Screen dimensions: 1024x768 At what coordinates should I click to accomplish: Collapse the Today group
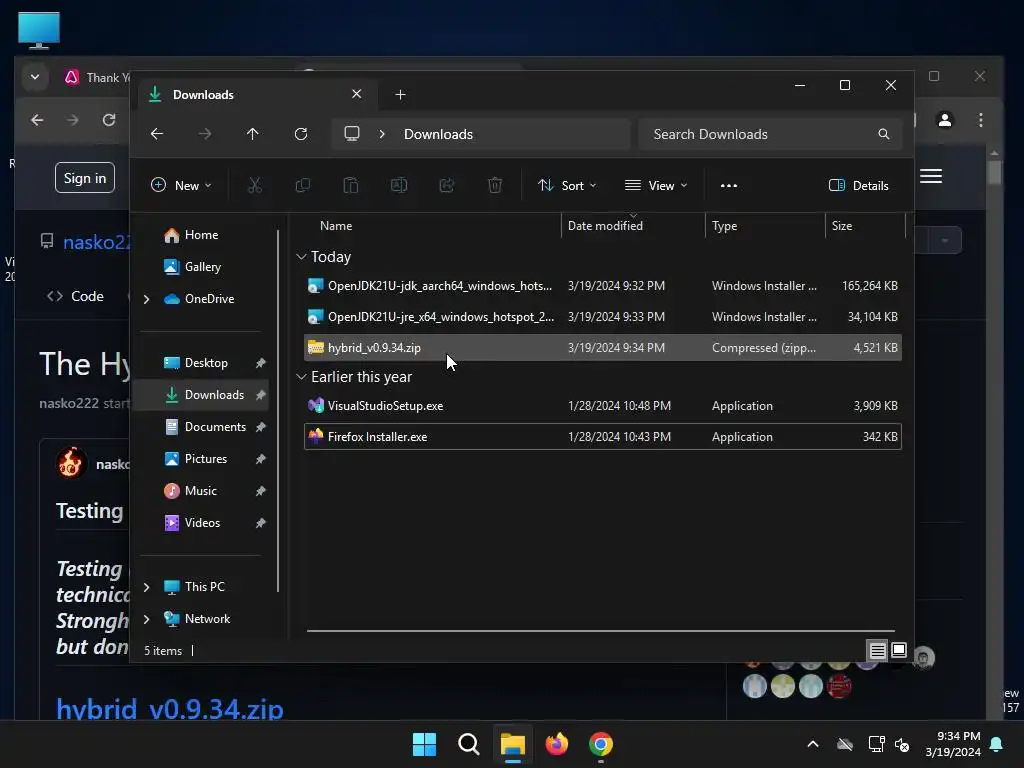point(301,257)
